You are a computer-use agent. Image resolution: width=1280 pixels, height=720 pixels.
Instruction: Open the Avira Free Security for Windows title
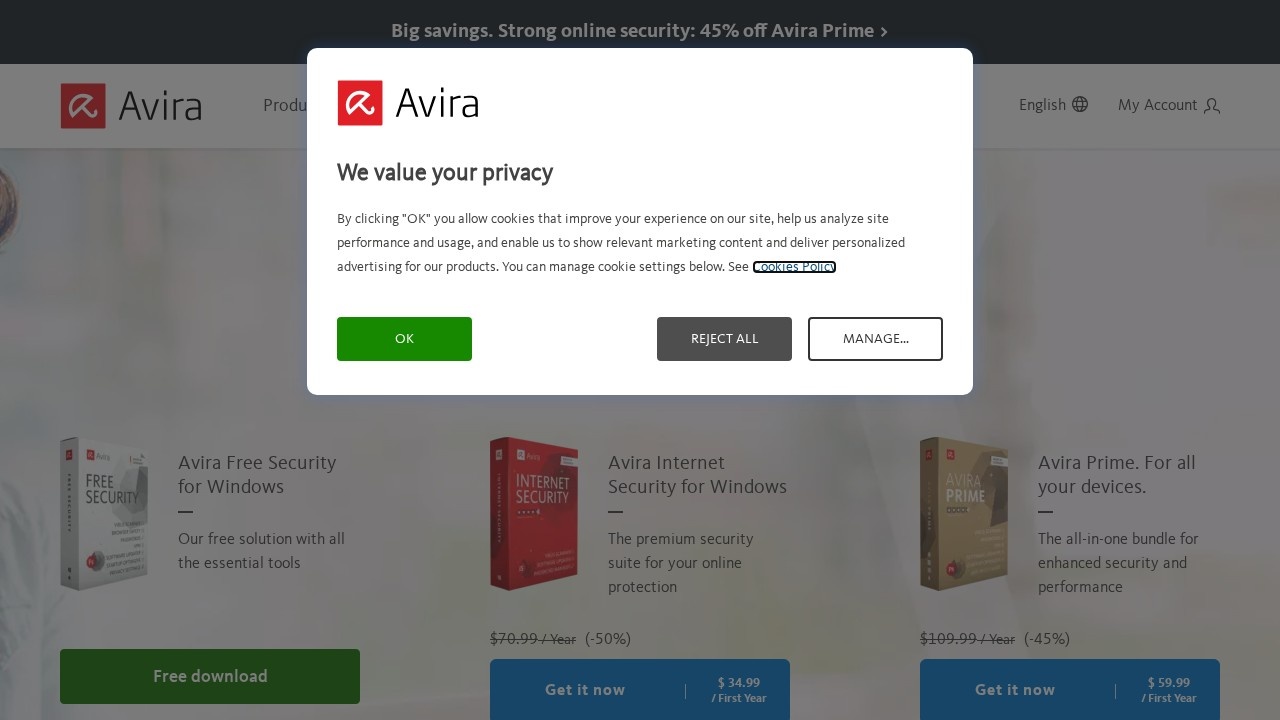pyautogui.click(x=257, y=475)
